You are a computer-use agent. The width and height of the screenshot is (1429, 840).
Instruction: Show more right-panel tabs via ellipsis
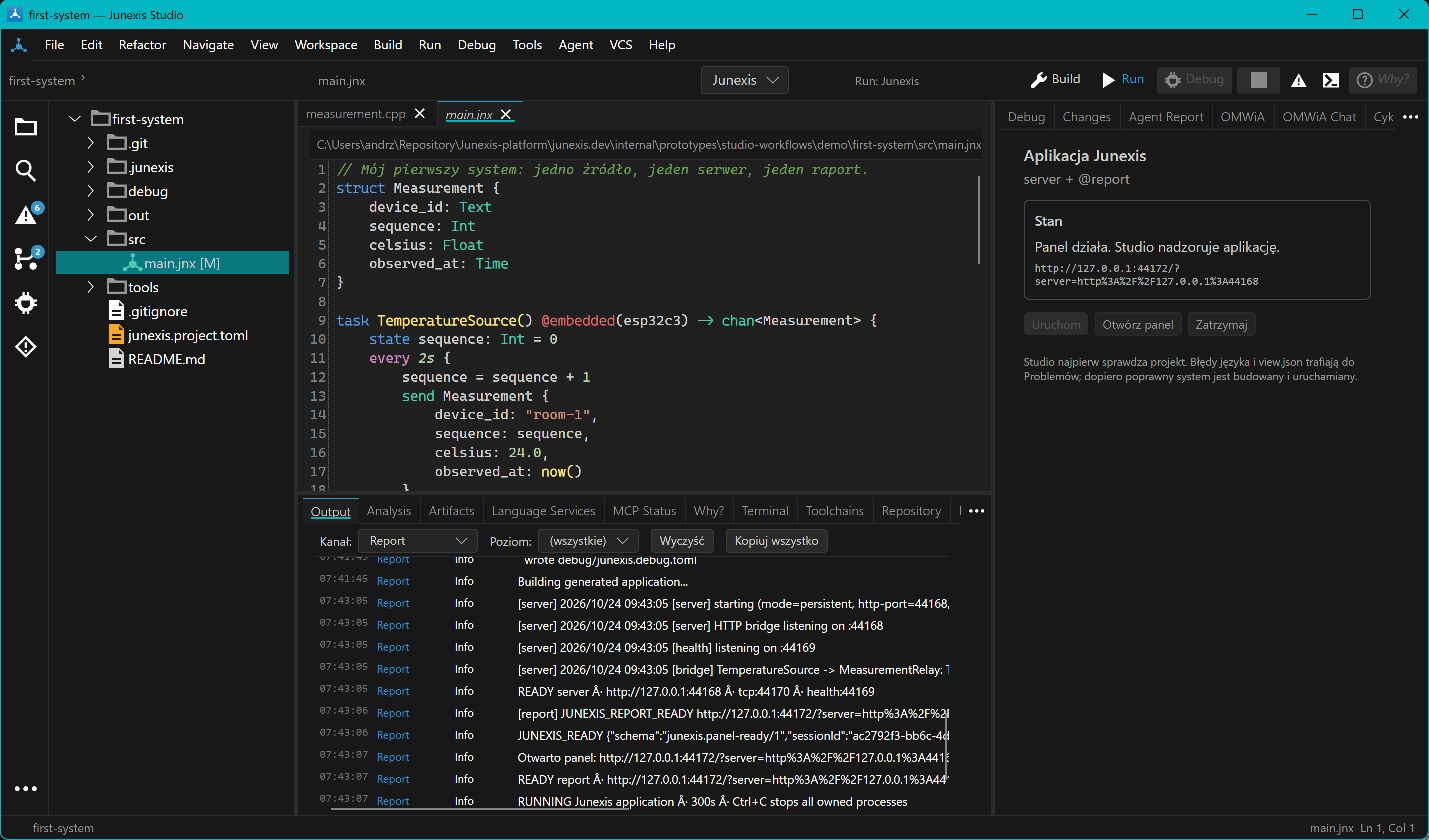click(x=1411, y=117)
